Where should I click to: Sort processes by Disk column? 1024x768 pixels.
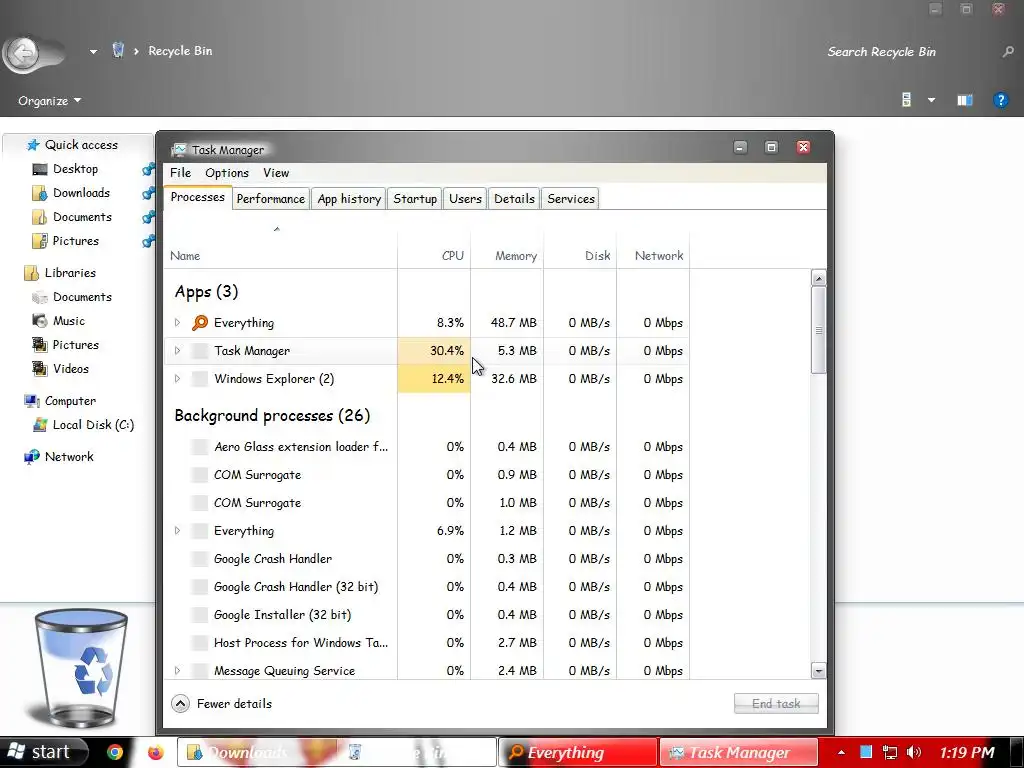click(581, 249)
